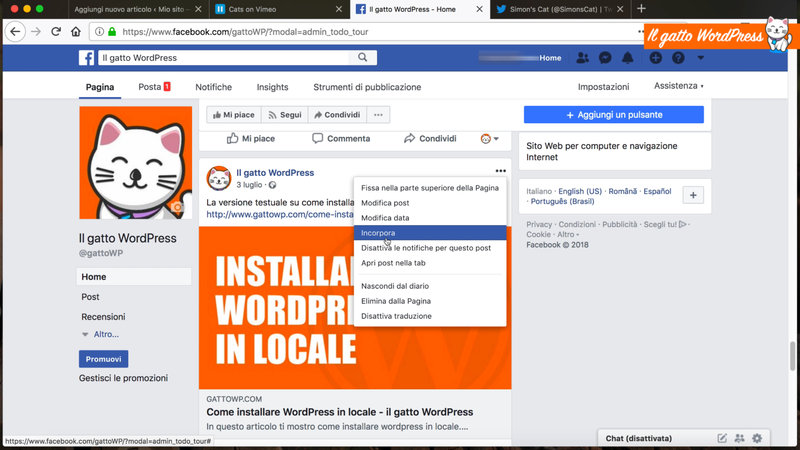Click the Segui button
Viewport: 800px width, 450px height.
(285, 115)
